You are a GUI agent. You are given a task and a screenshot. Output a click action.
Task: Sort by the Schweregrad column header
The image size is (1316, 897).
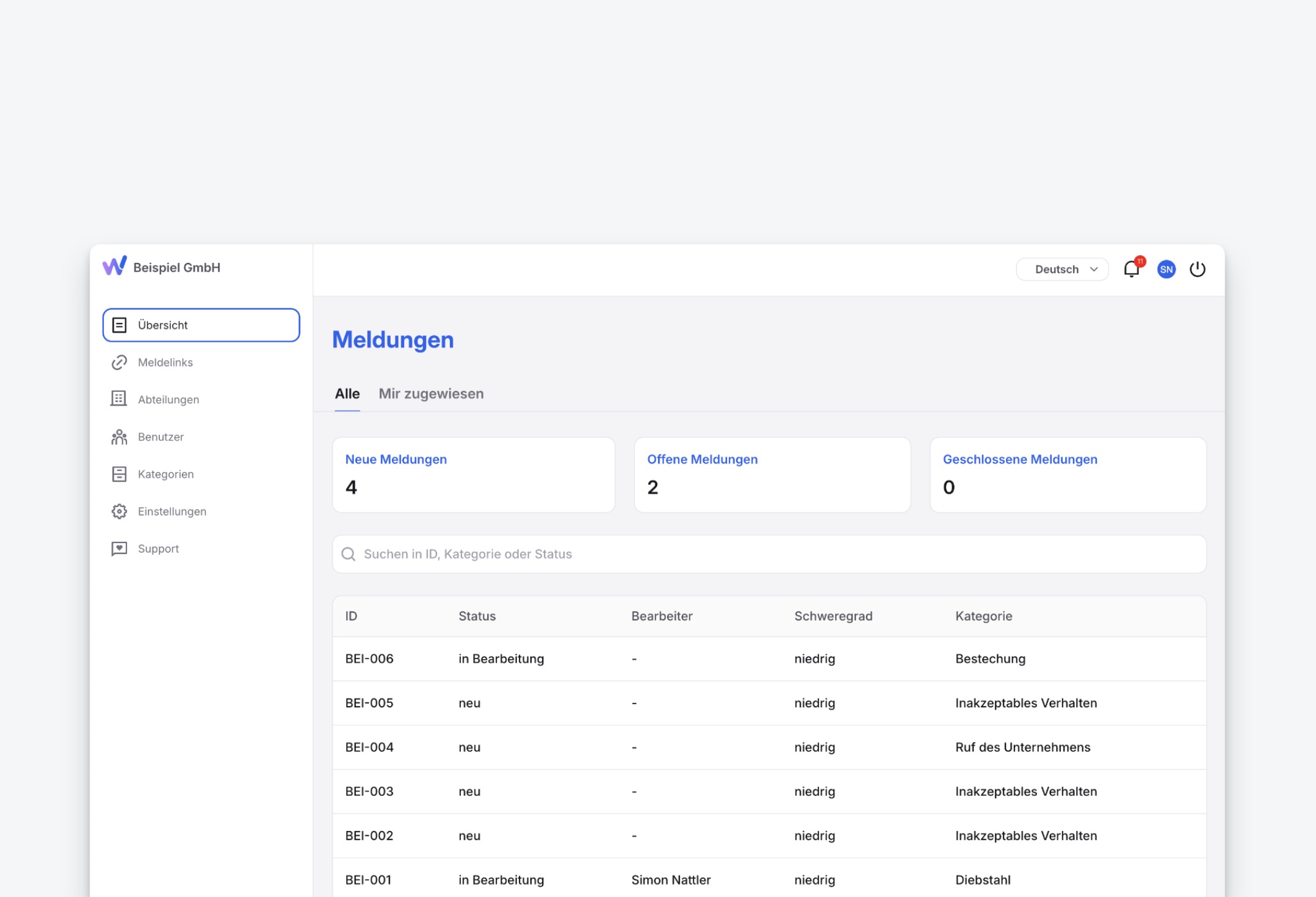(x=833, y=616)
